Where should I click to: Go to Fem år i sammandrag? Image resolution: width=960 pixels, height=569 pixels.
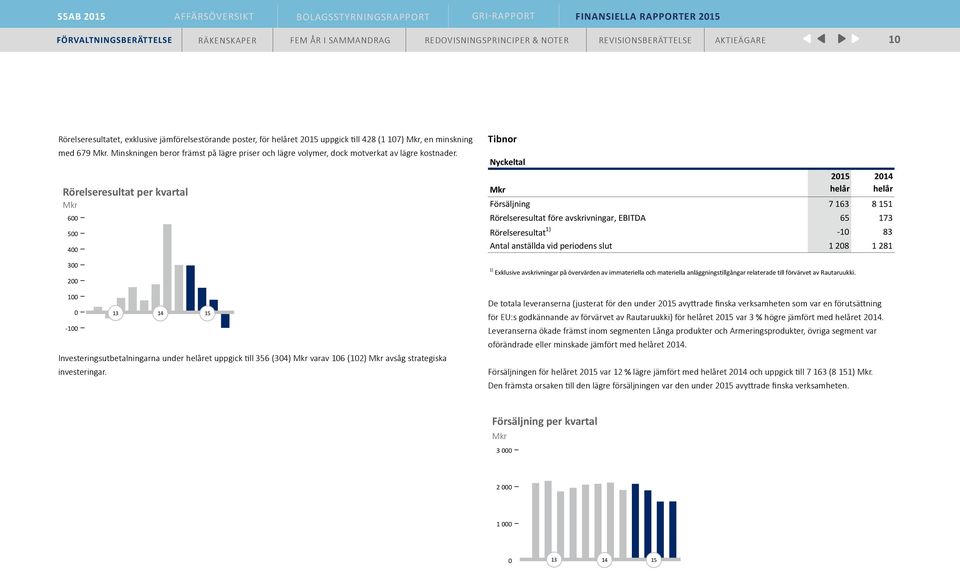tap(340, 40)
